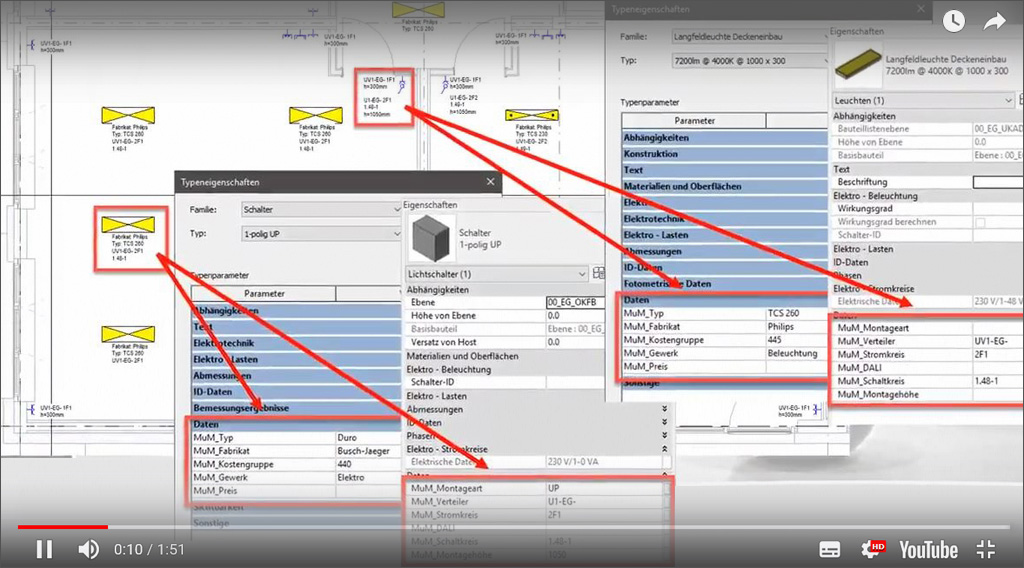Screen dimensions: 1024x568
Task: Close the Schalter Typeneigenschaften dialog
Action: coord(490,182)
